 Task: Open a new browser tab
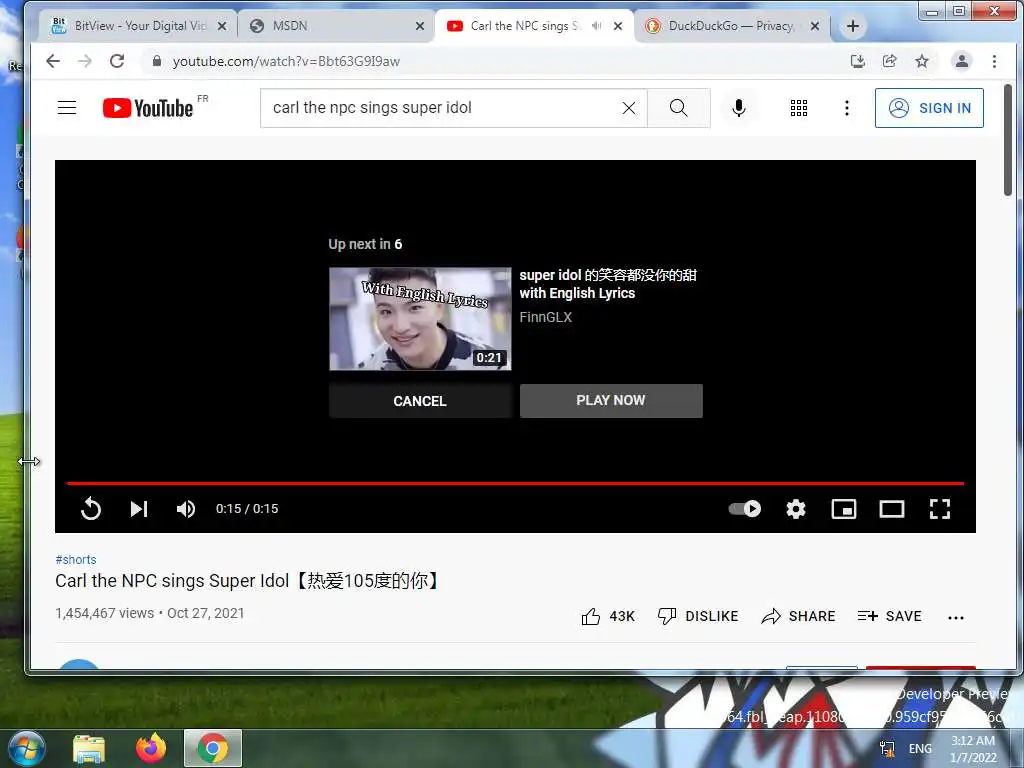click(x=852, y=26)
